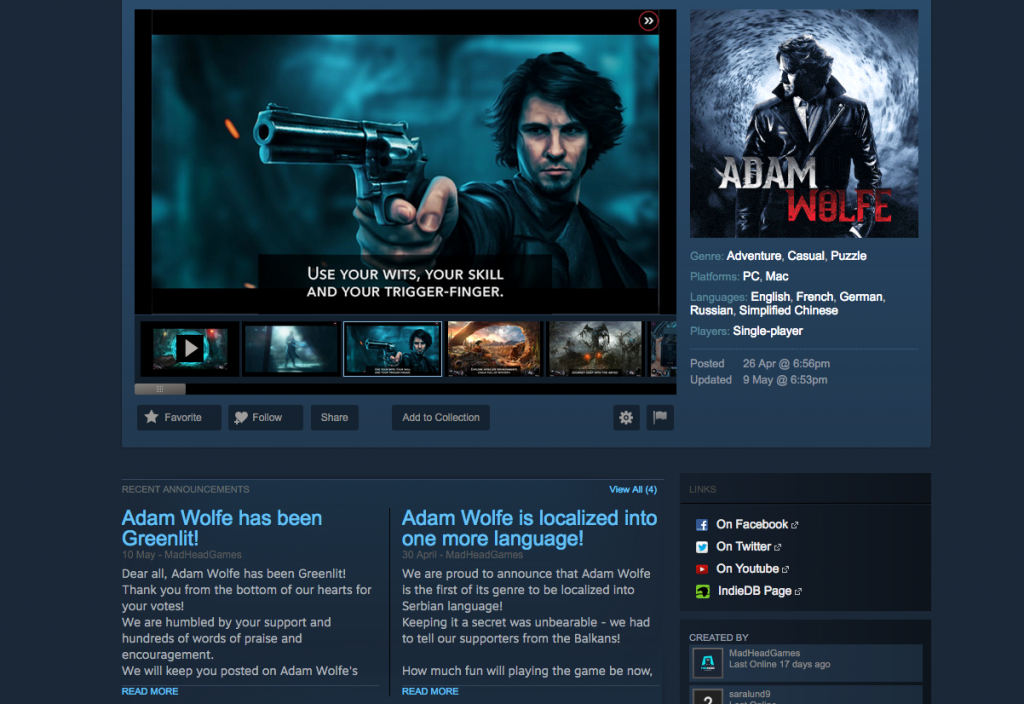The image size is (1024, 704).
Task: Click the Russian language tag
Action: [x=711, y=310]
